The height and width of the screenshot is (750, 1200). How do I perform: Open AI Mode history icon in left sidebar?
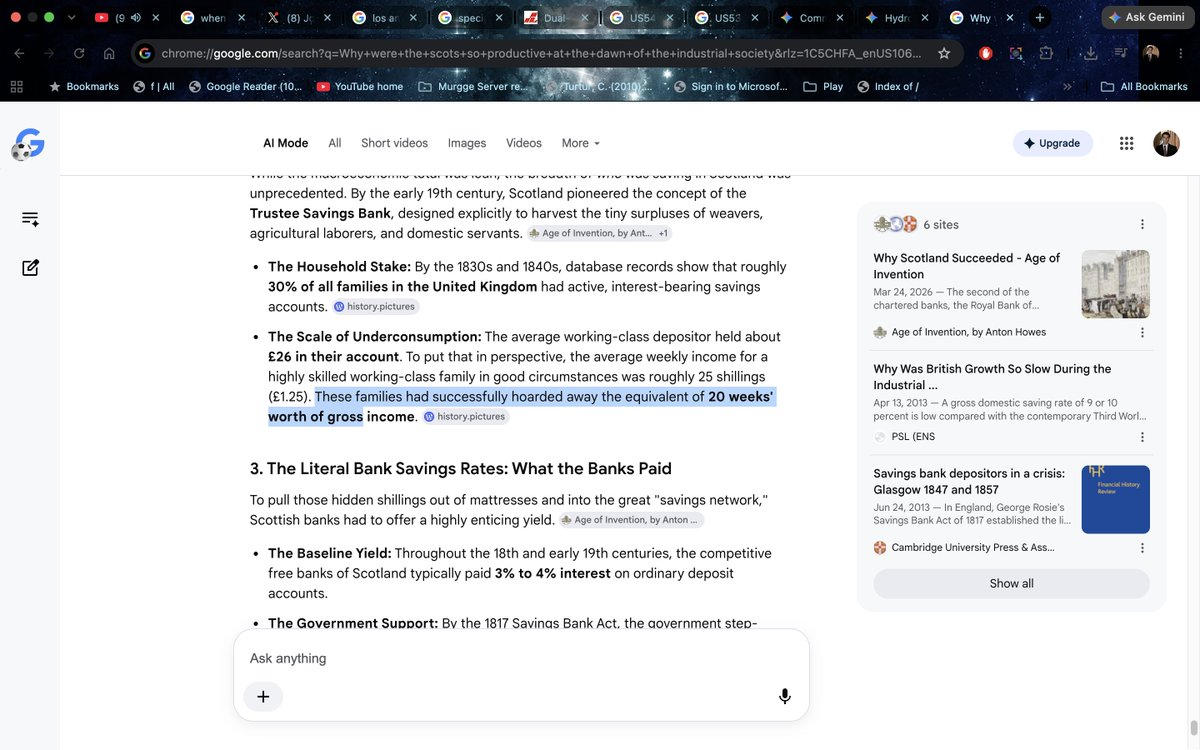click(x=30, y=219)
